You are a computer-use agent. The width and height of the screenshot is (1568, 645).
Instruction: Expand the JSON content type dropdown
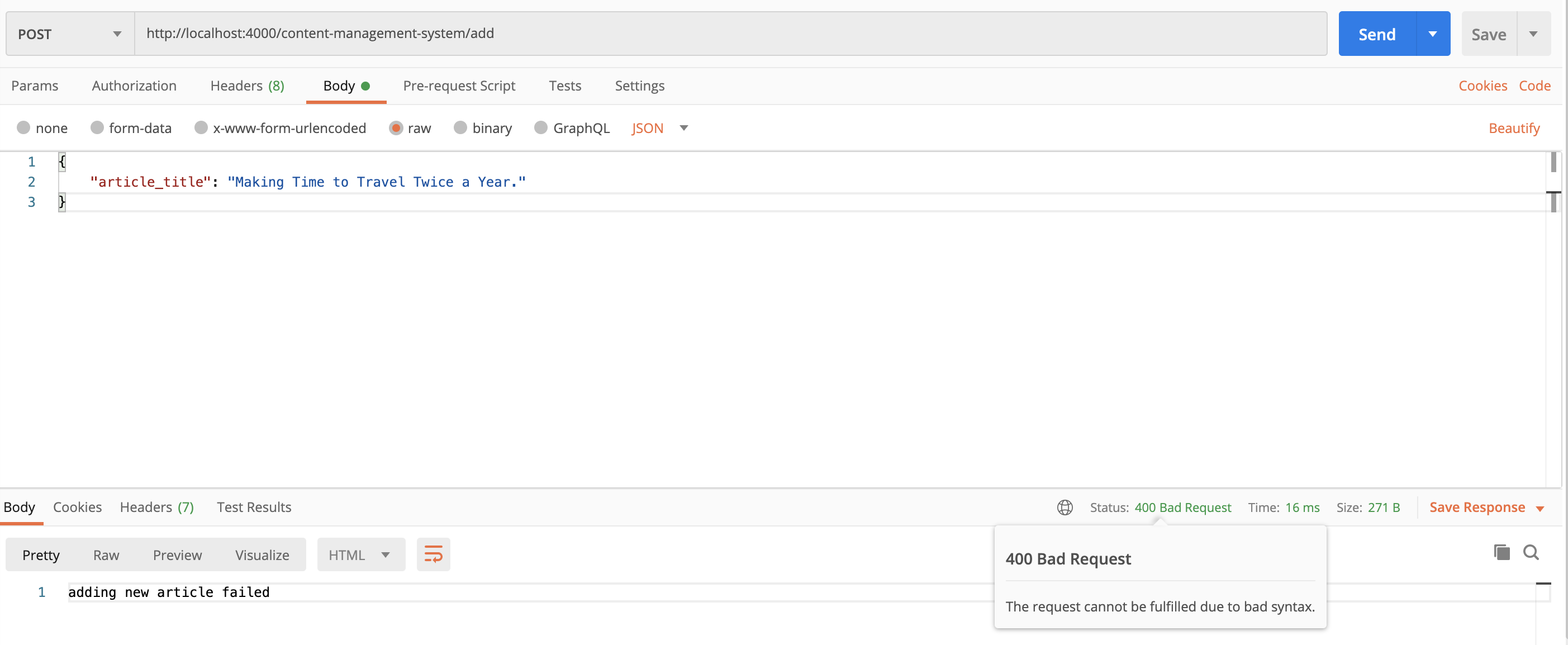click(683, 128)
